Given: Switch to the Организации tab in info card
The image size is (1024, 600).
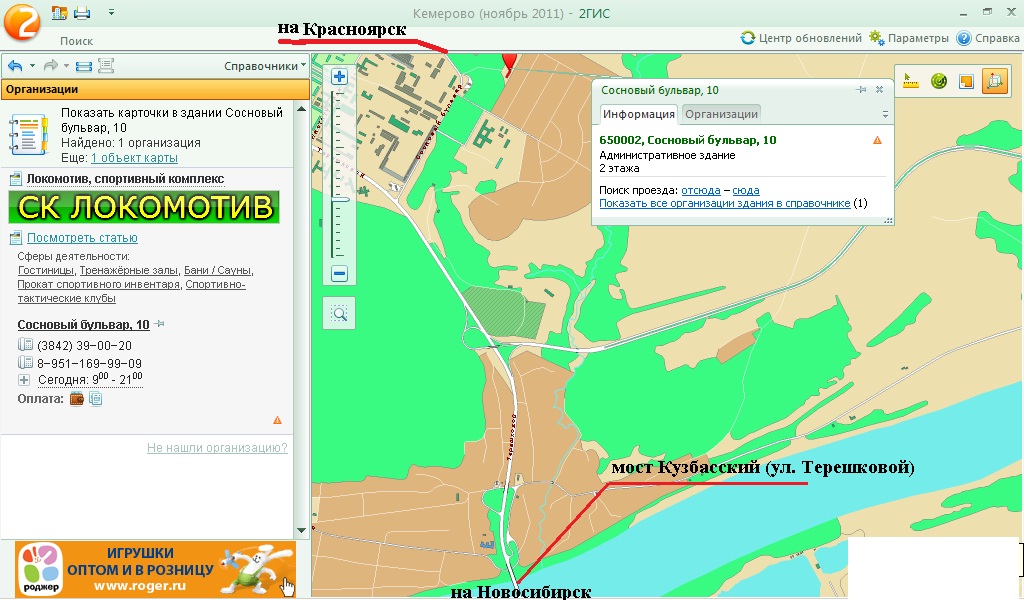Looking at the screenshot, I should [x=721, y=114].
